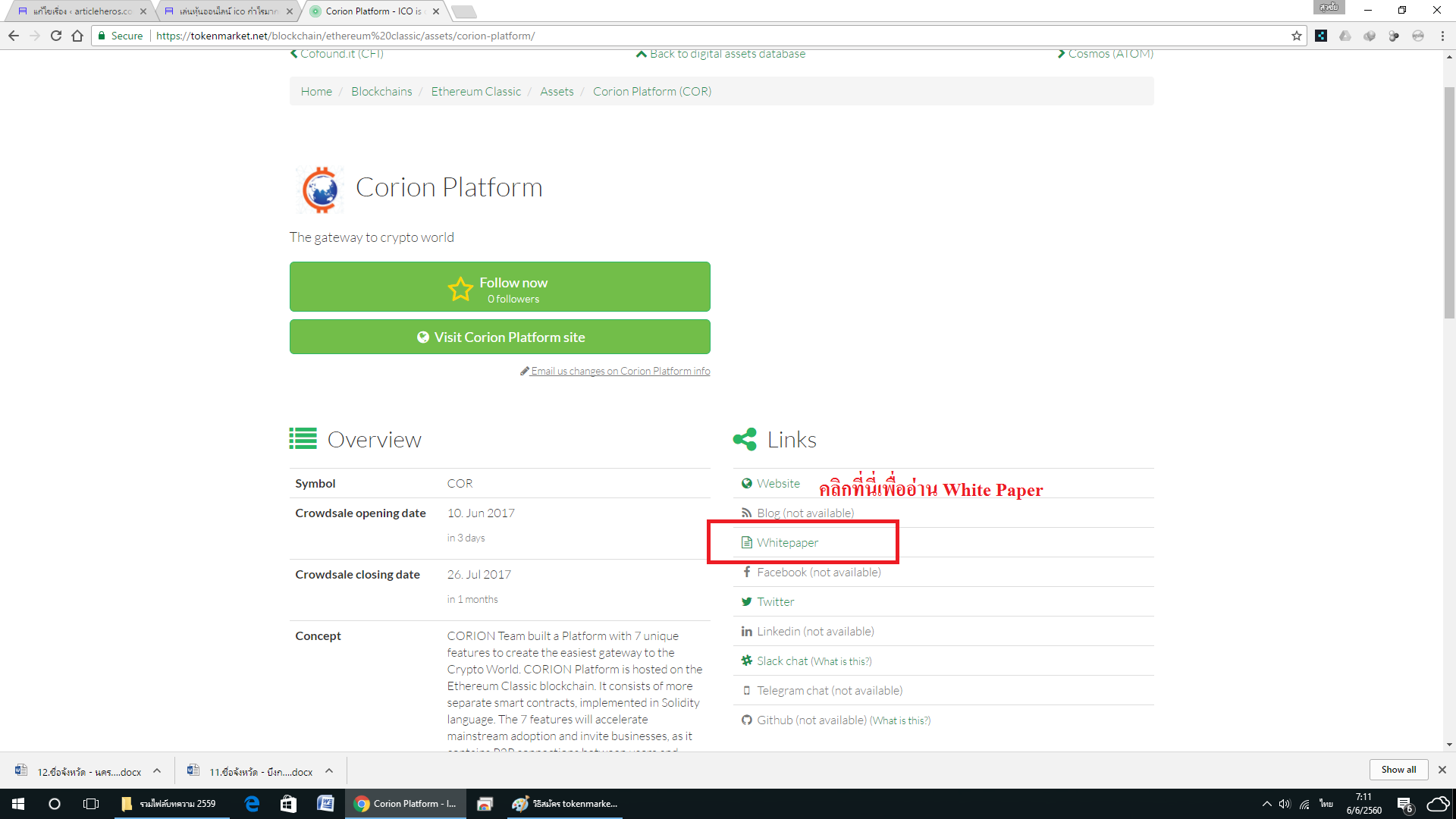The image size is (1456, 819).
Task: Click Github (not available) entry
Action: [x=811, y=720]
